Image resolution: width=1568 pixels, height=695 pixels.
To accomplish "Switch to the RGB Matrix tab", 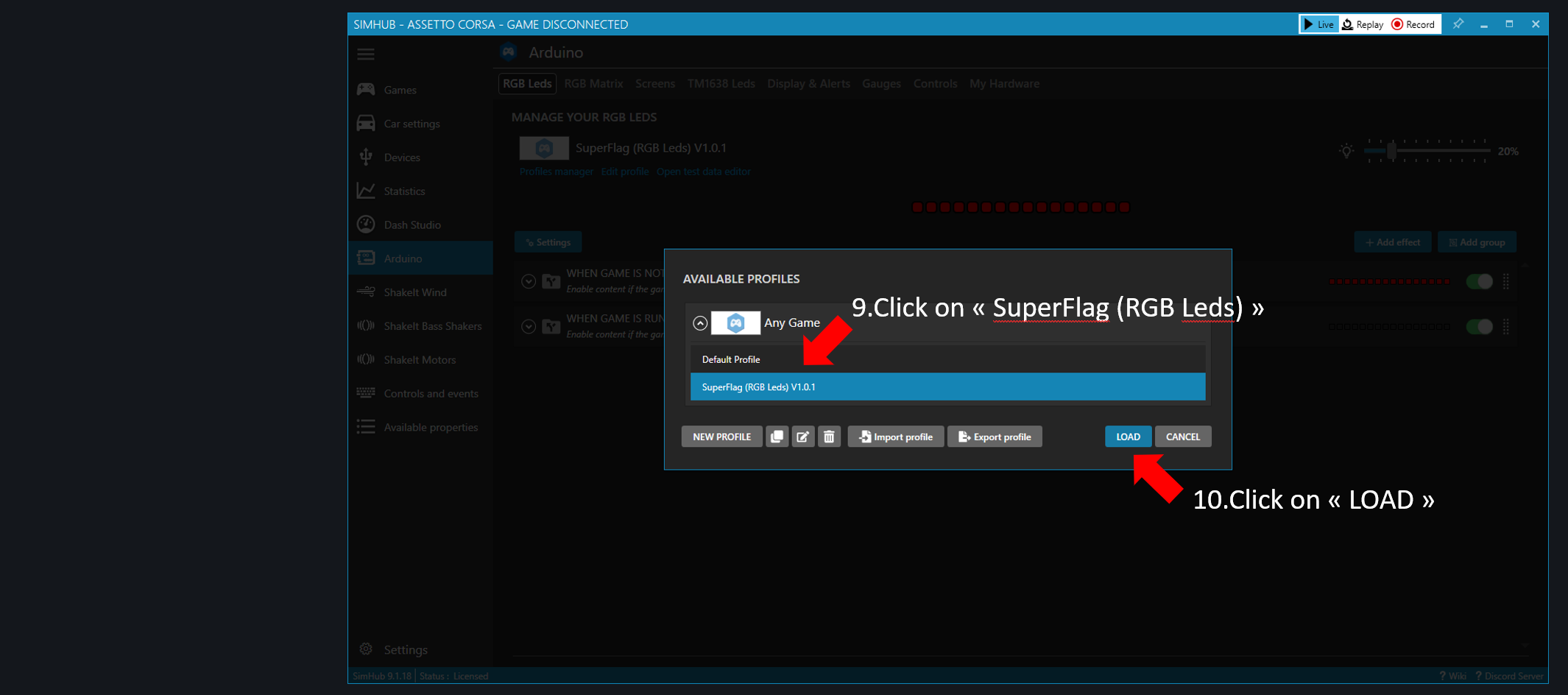I will [x=593, y=84].
